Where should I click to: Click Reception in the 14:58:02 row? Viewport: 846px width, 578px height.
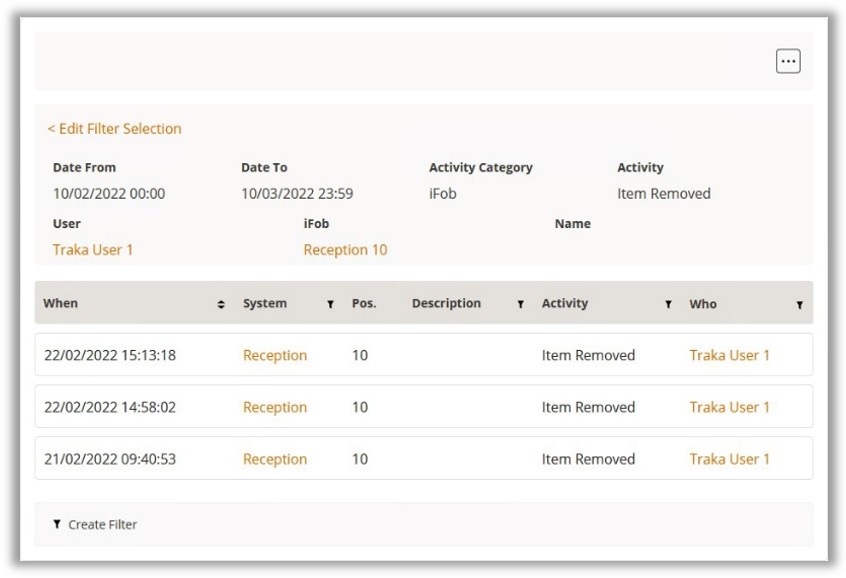[x=275, y=407]
